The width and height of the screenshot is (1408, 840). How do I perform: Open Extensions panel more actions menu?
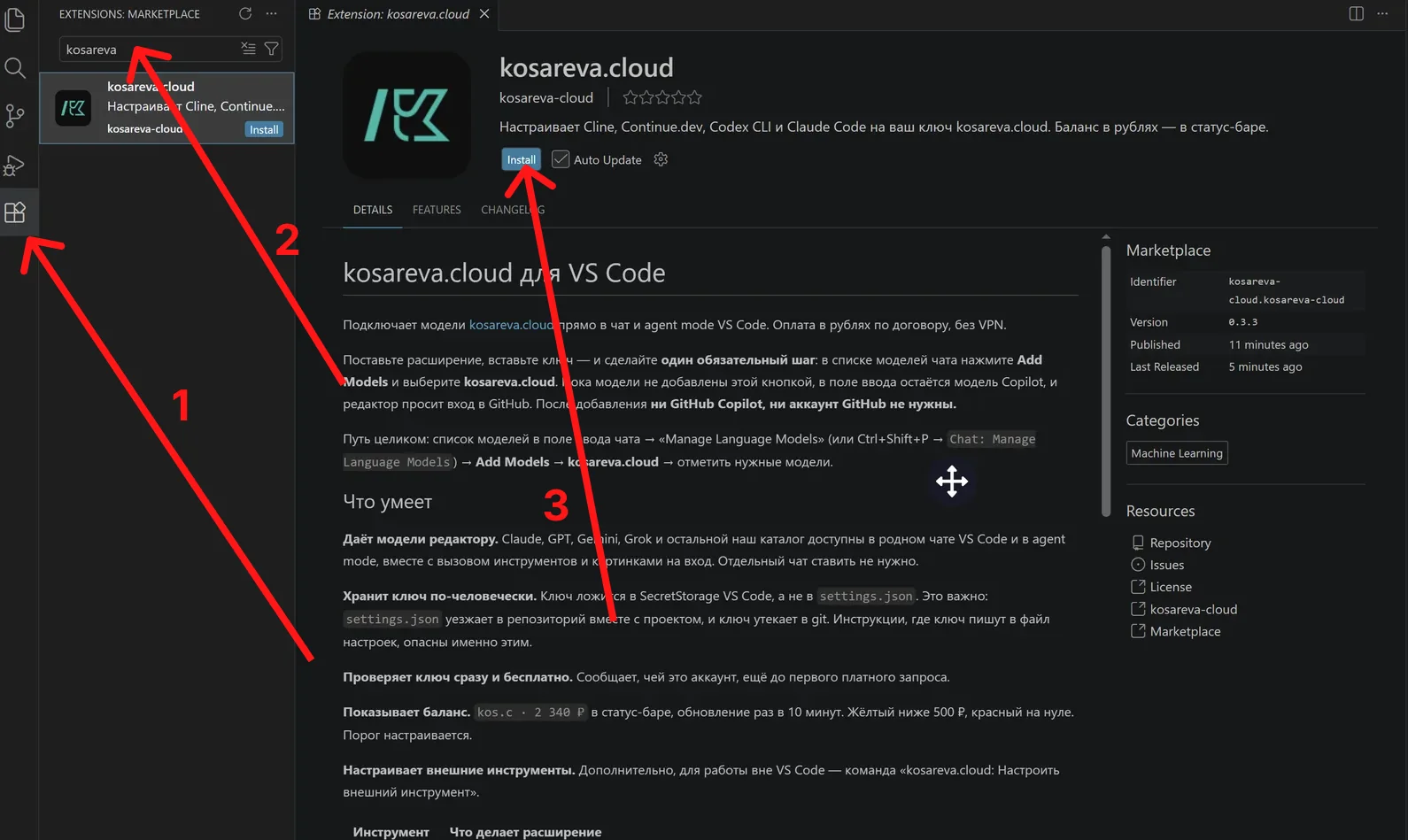click(x=271, y=13)
